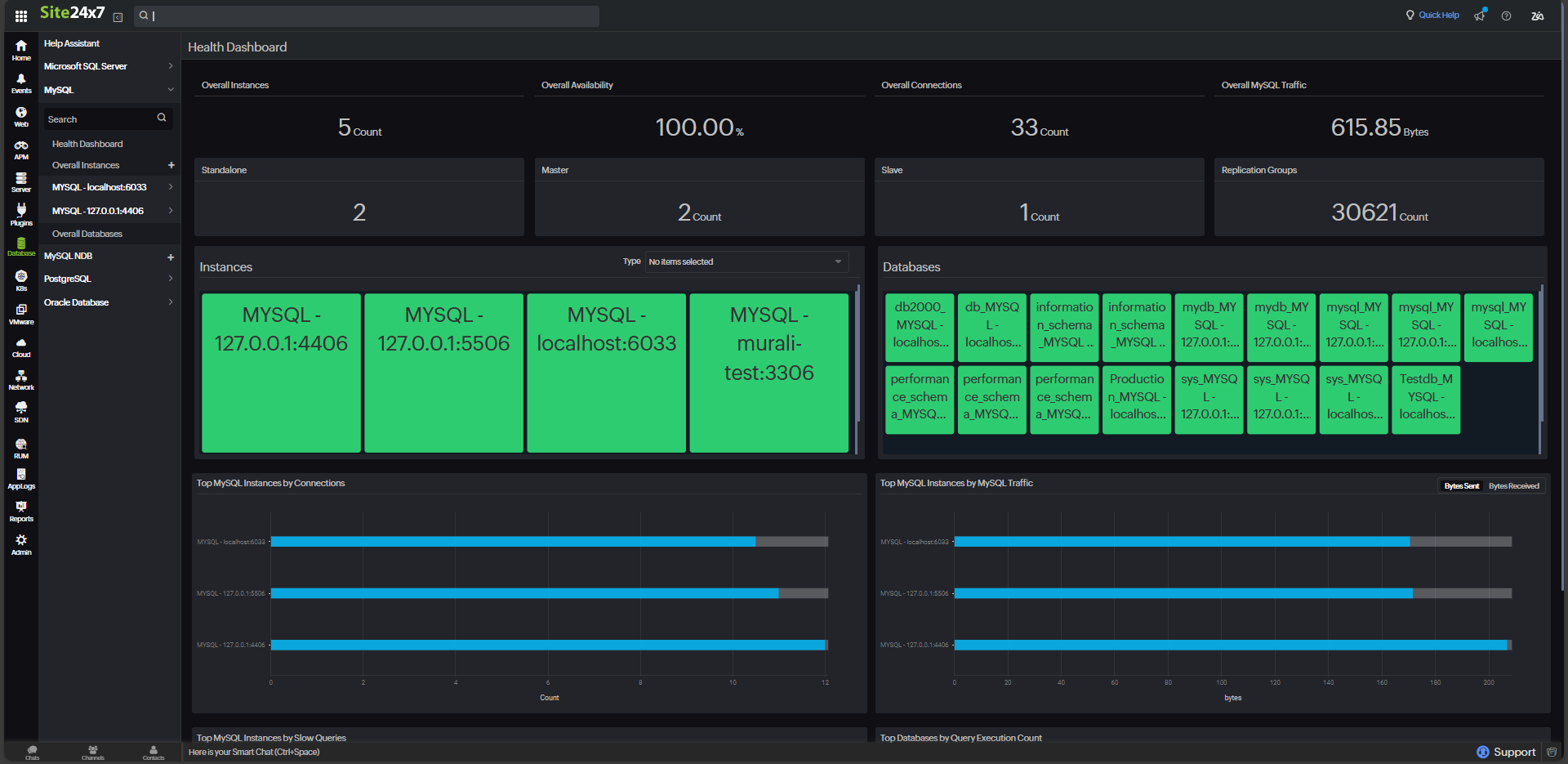This screenshot has height=764, width=1568.
Task: Open the Admin settings icon
Action: [21, 544]
